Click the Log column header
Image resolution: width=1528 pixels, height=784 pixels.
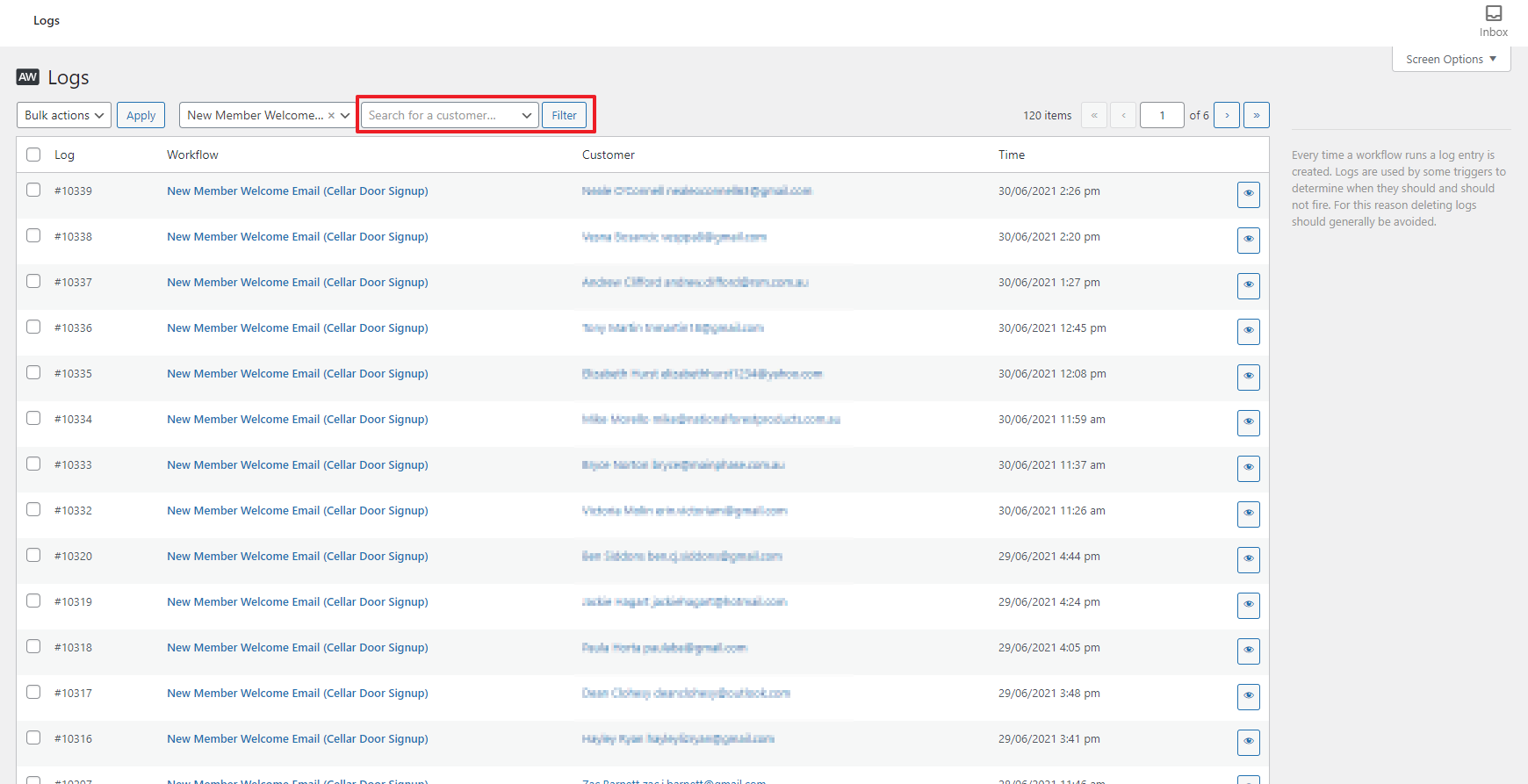(64, 155)
